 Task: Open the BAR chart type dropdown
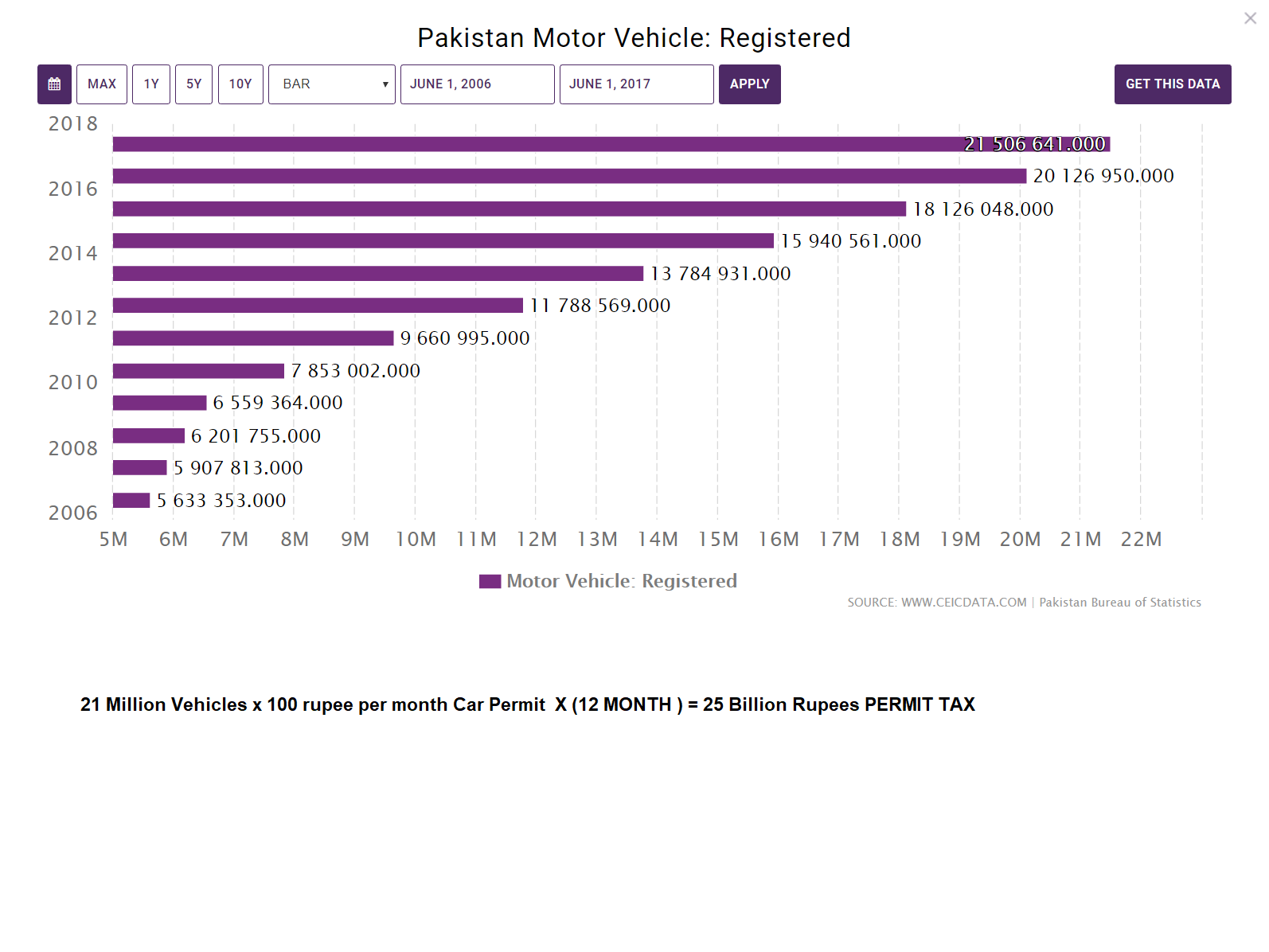[332, 84]
